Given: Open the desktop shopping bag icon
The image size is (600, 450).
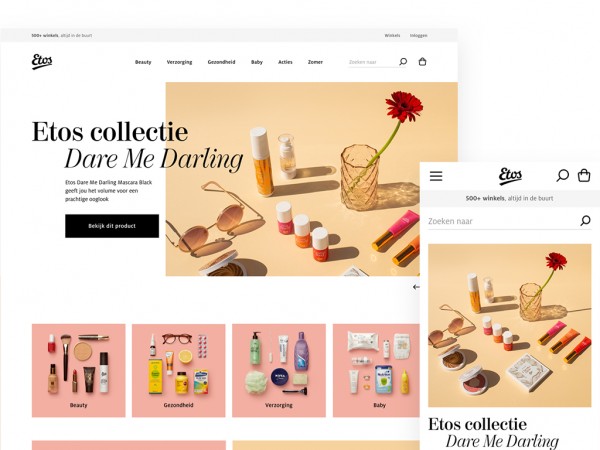Looking at the screenshot, I should [422, 62].
